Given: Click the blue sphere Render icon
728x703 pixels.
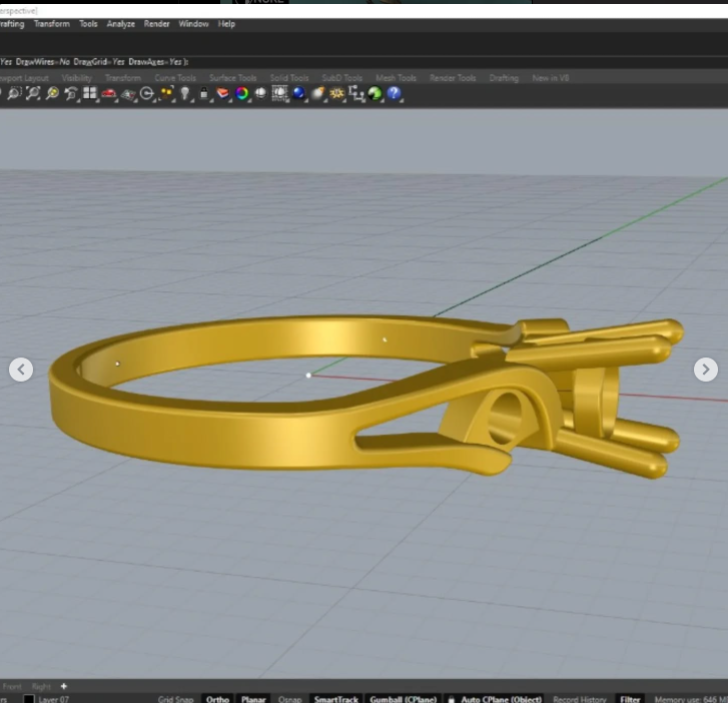Looking at the screenshot, I should click(x=299, y=93).
